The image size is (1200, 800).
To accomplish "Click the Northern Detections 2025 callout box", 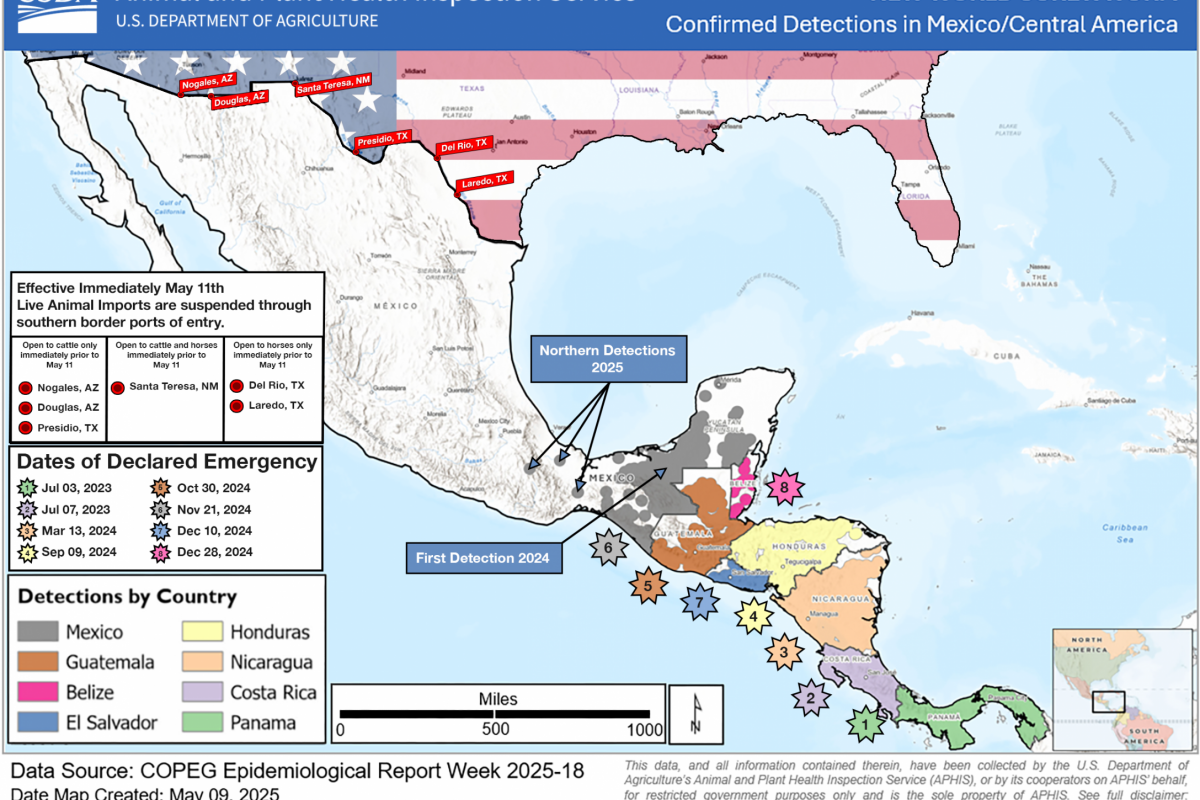I will 607,359.
